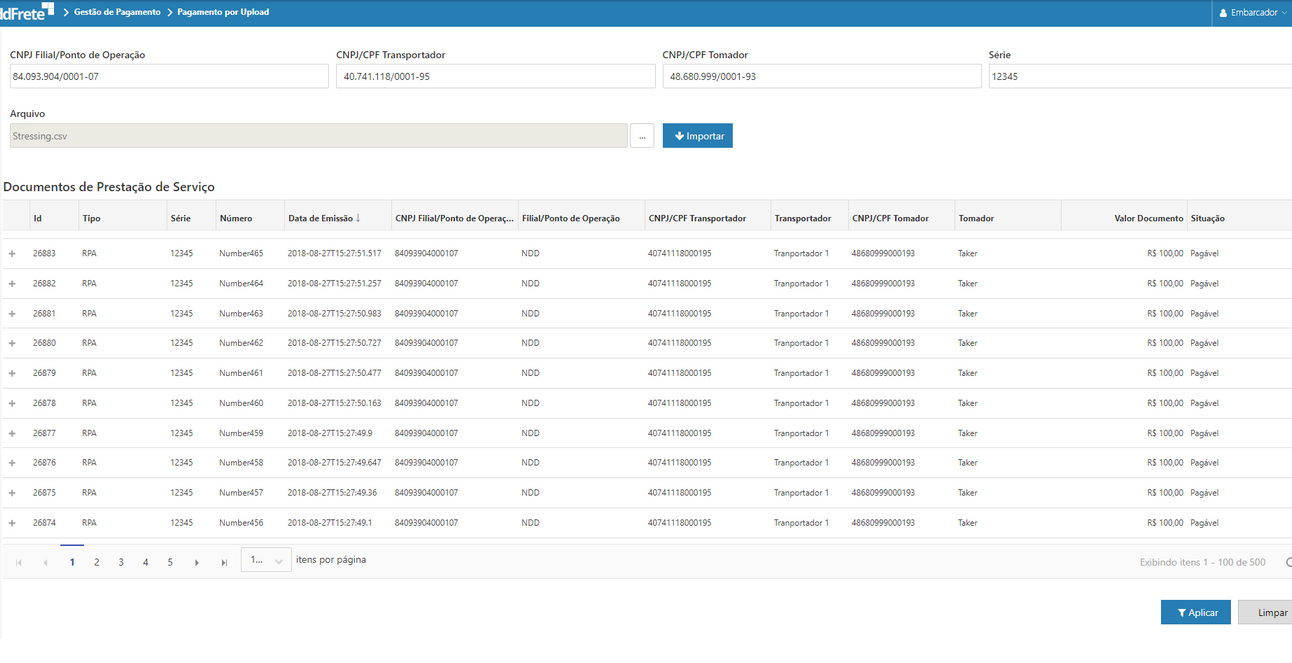This screenshot has height=663, width=1292.
Task: Switch to page 5 of results
Action: (x=170, y=563)
